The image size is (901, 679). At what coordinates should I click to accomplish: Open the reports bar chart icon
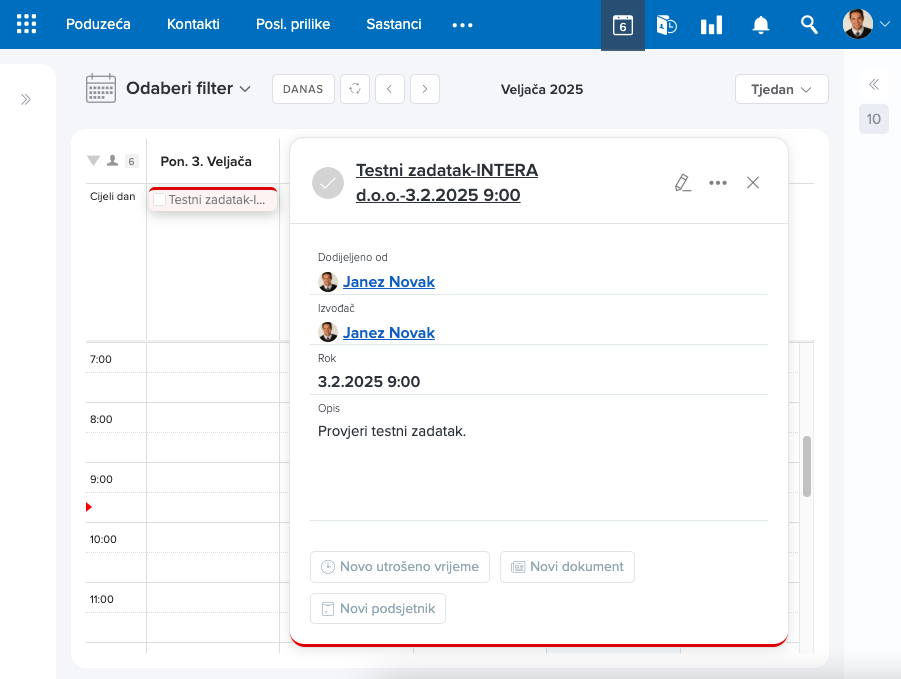(x=711, y=25)
